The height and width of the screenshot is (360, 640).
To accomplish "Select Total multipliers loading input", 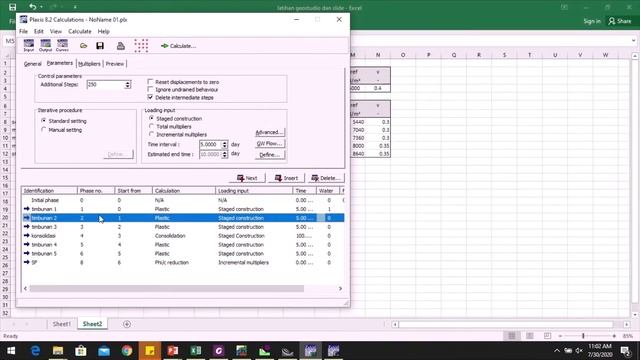I will (x=151, y=126).
